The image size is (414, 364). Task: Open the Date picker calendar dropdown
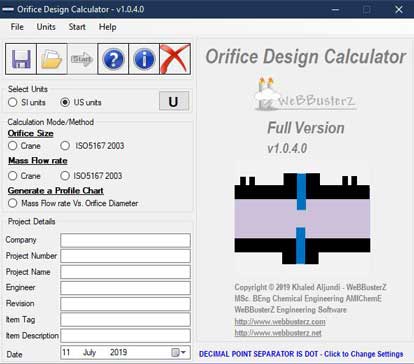click(x=179, y=352)
